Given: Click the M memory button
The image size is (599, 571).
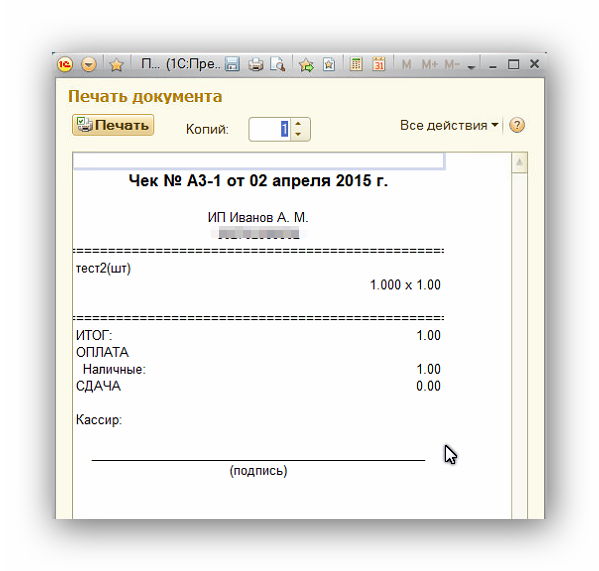Looking at the screenshot, I should (x=406, y=65).
